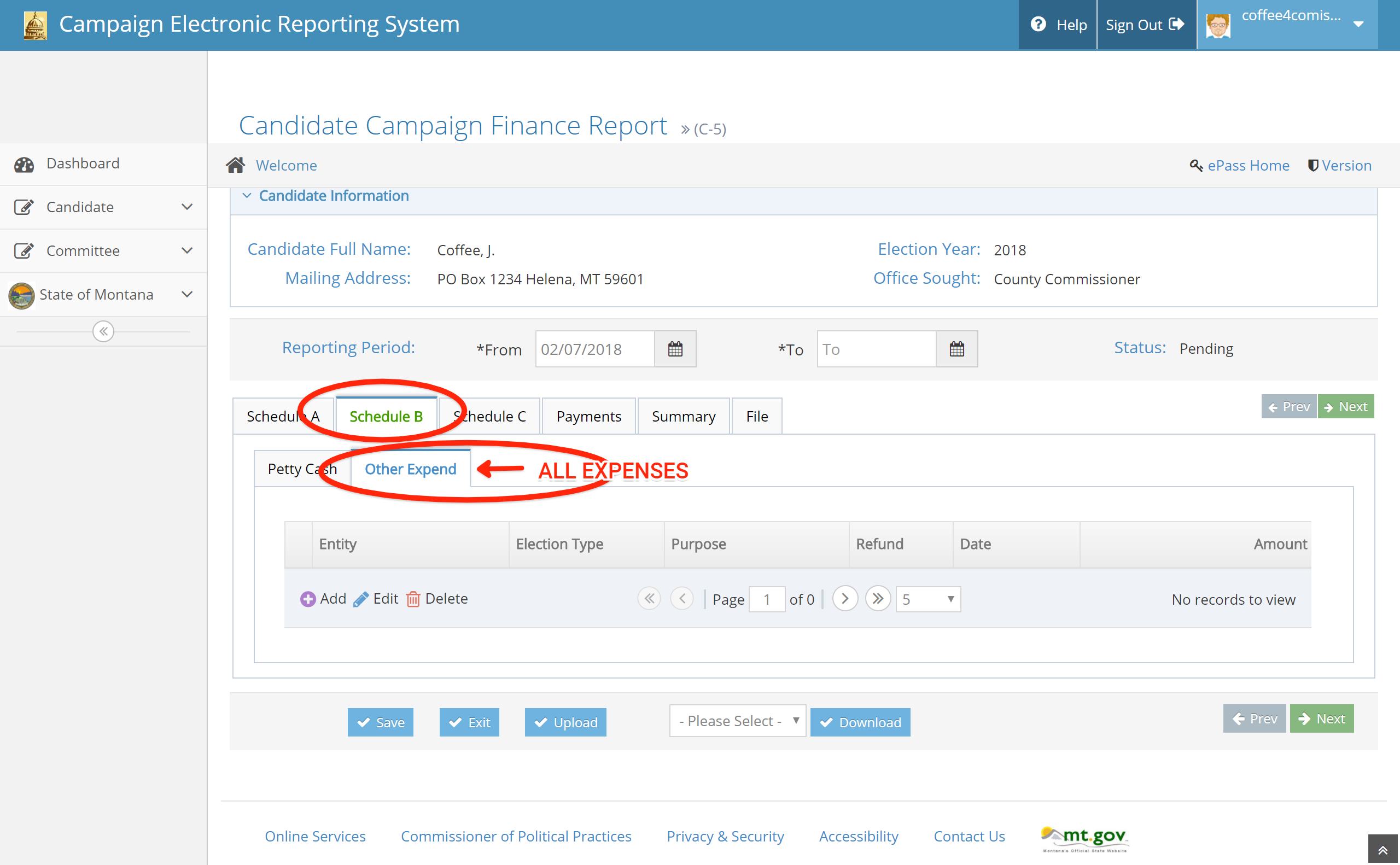
Task: Switch to the Payments tab
Action: (588, 417)
